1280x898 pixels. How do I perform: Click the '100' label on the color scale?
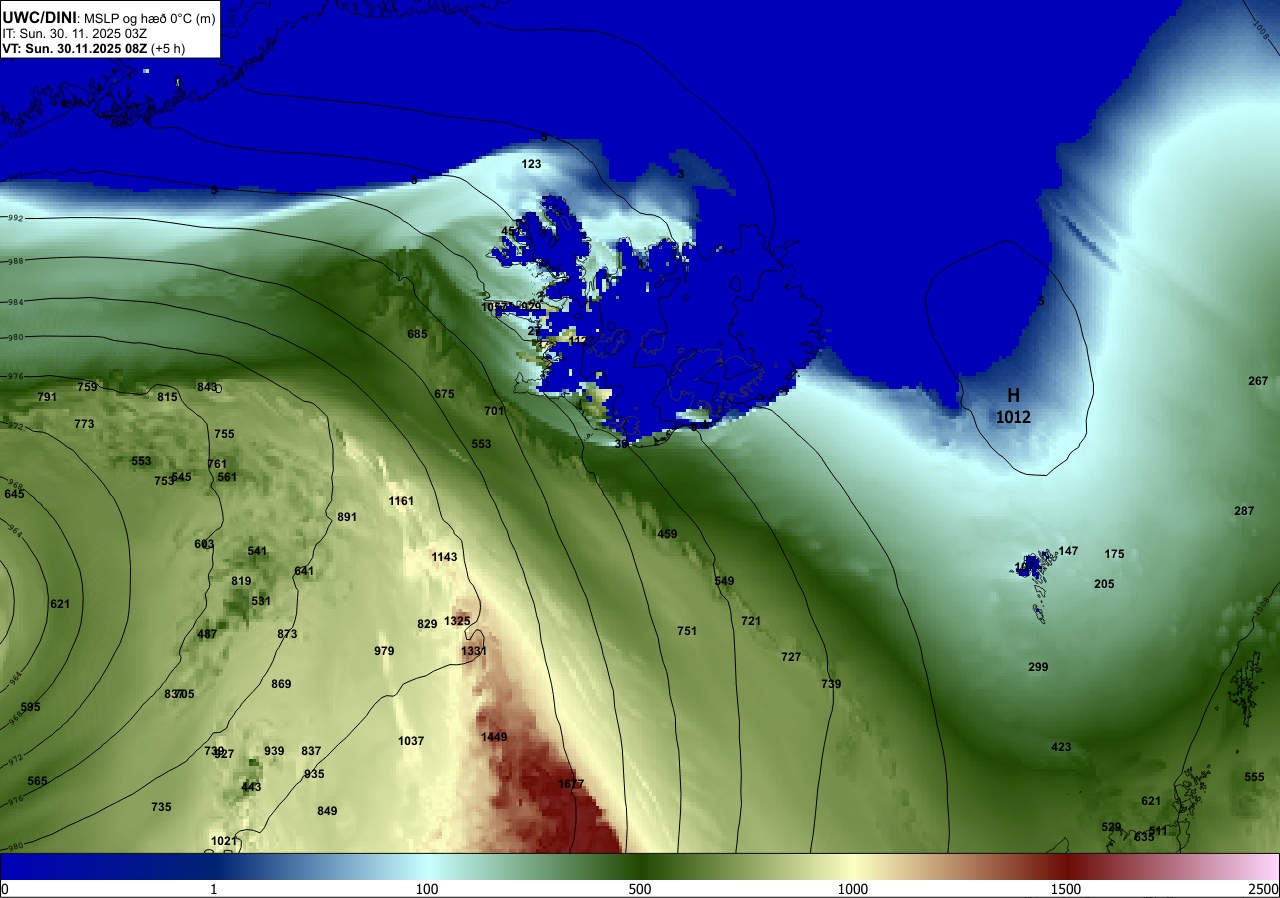point(427,889)
